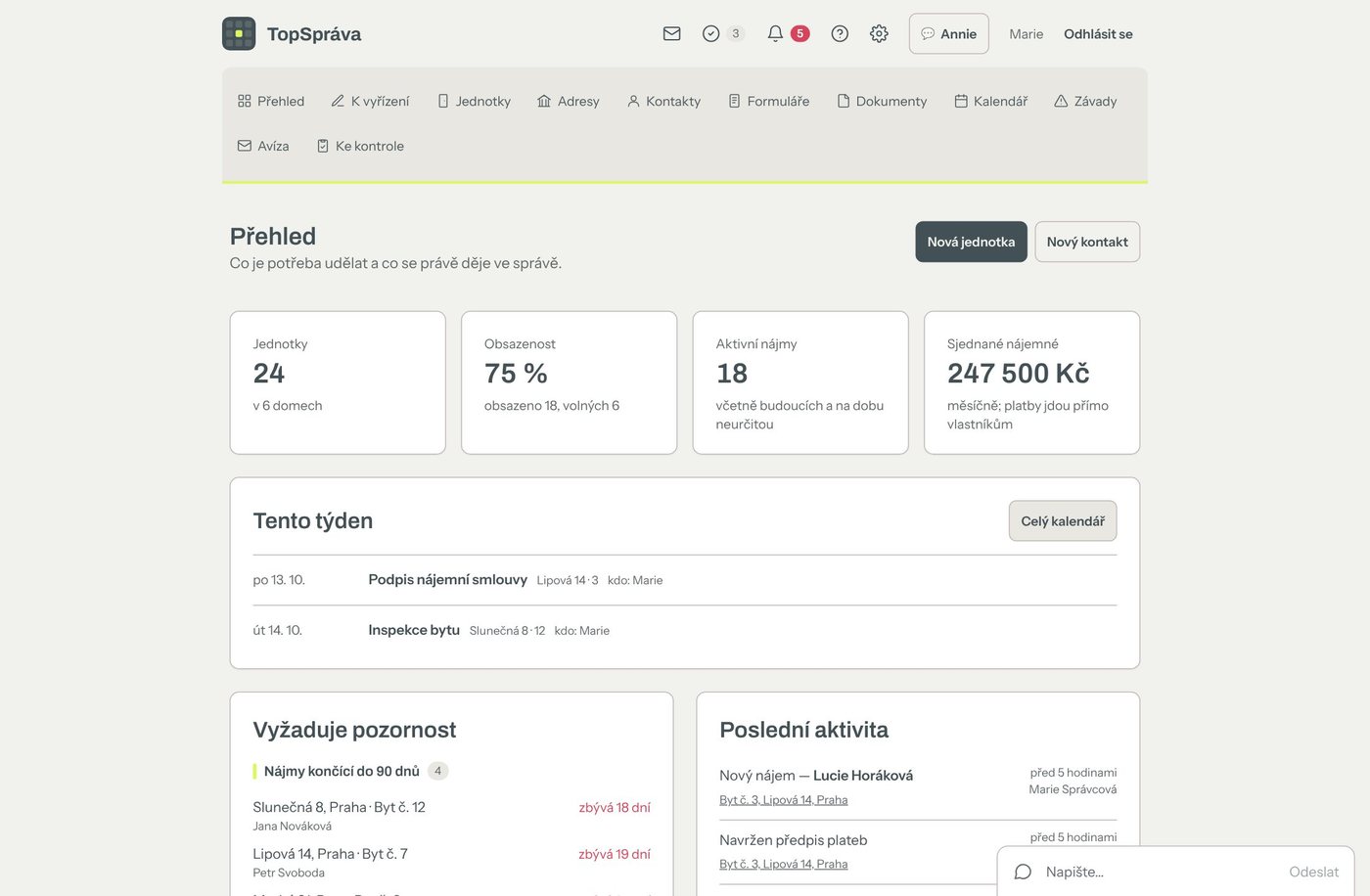Click the date út 14. 10.
The height and width of the screenshot is (896, 1370).
(x=277, y=631)
